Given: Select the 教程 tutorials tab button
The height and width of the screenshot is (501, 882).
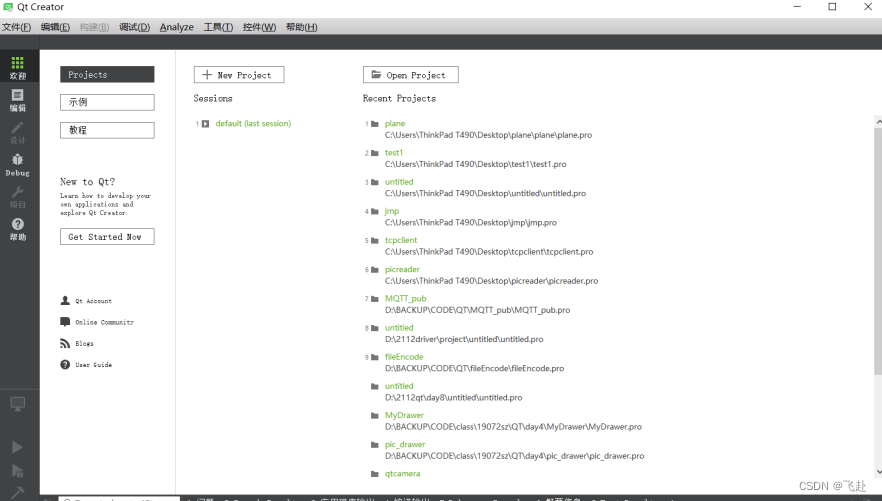Looking at the screenshot, I should 107,130.
